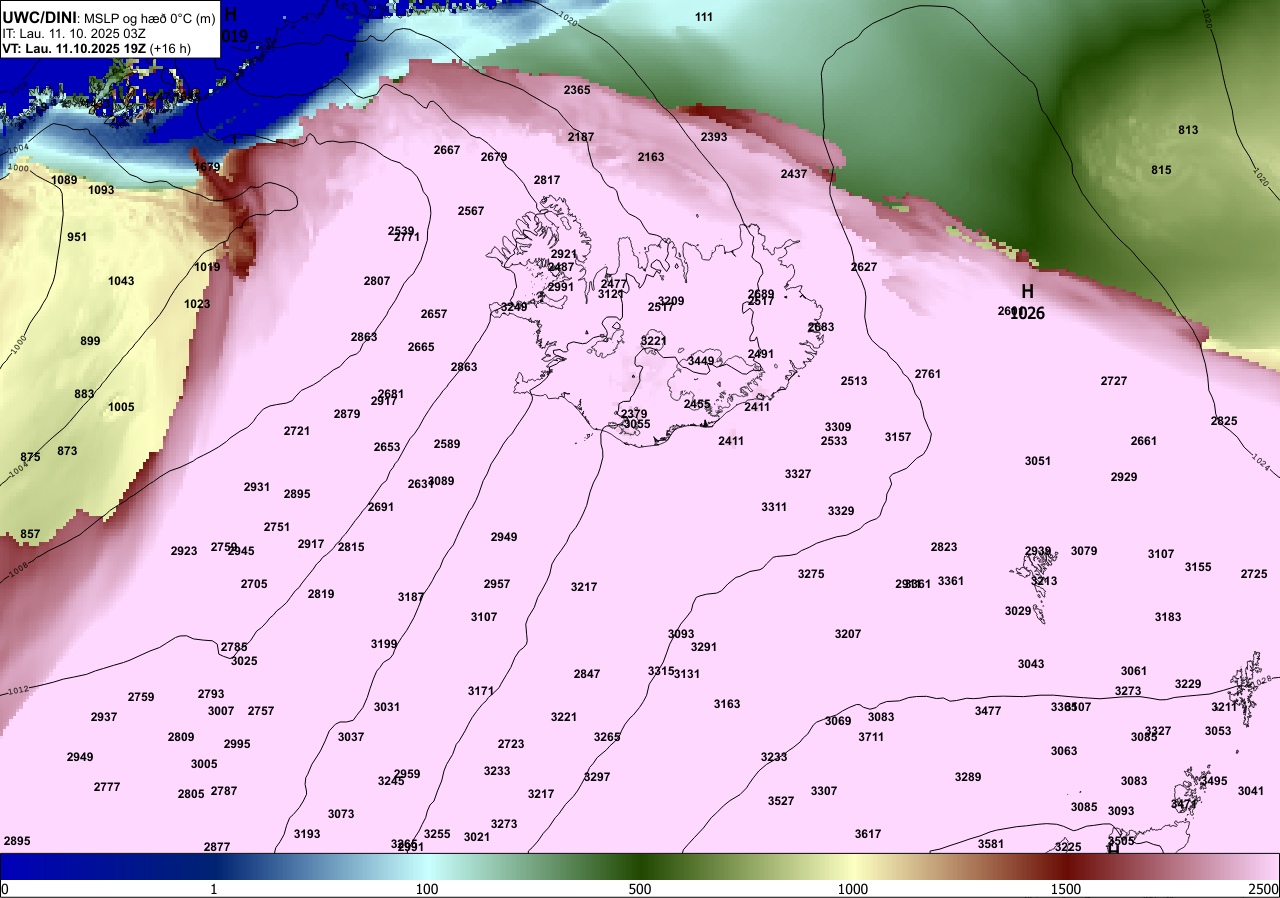
Task: Click the height value 2823
Action: click(944, 547)
